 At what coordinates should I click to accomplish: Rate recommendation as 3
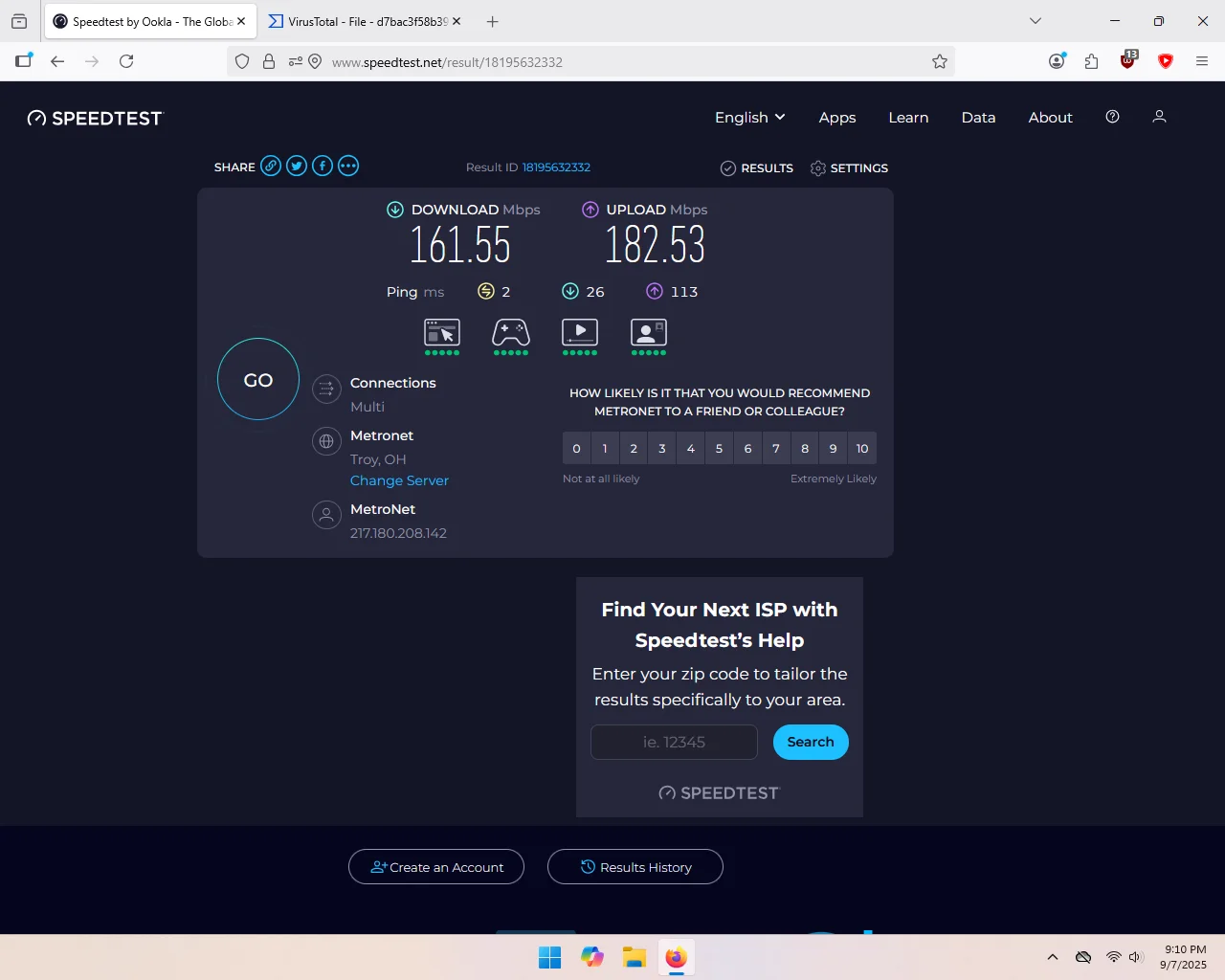pos(662,448)
